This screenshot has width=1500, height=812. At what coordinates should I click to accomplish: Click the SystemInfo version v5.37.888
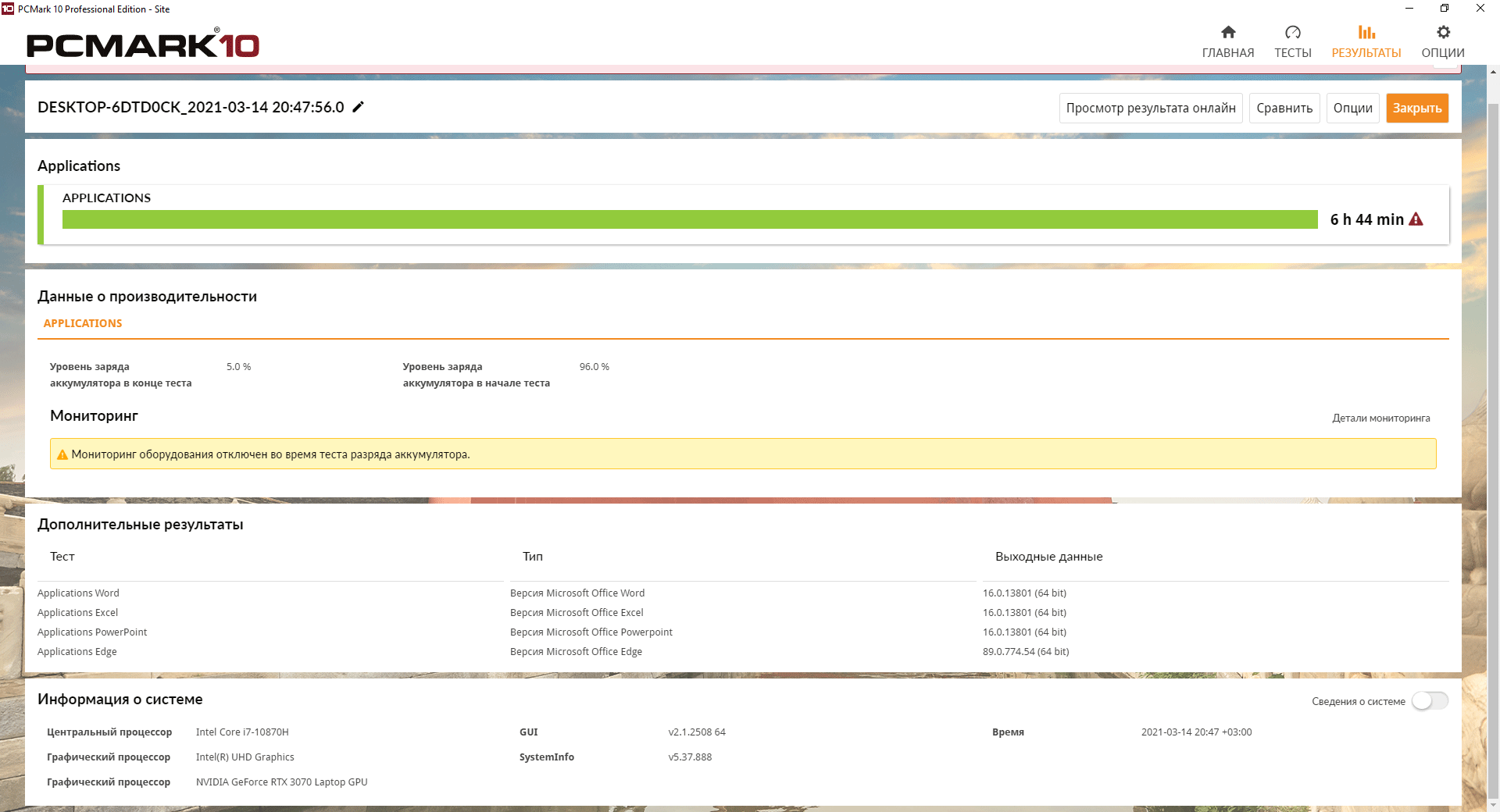click(x=690, y=757)
